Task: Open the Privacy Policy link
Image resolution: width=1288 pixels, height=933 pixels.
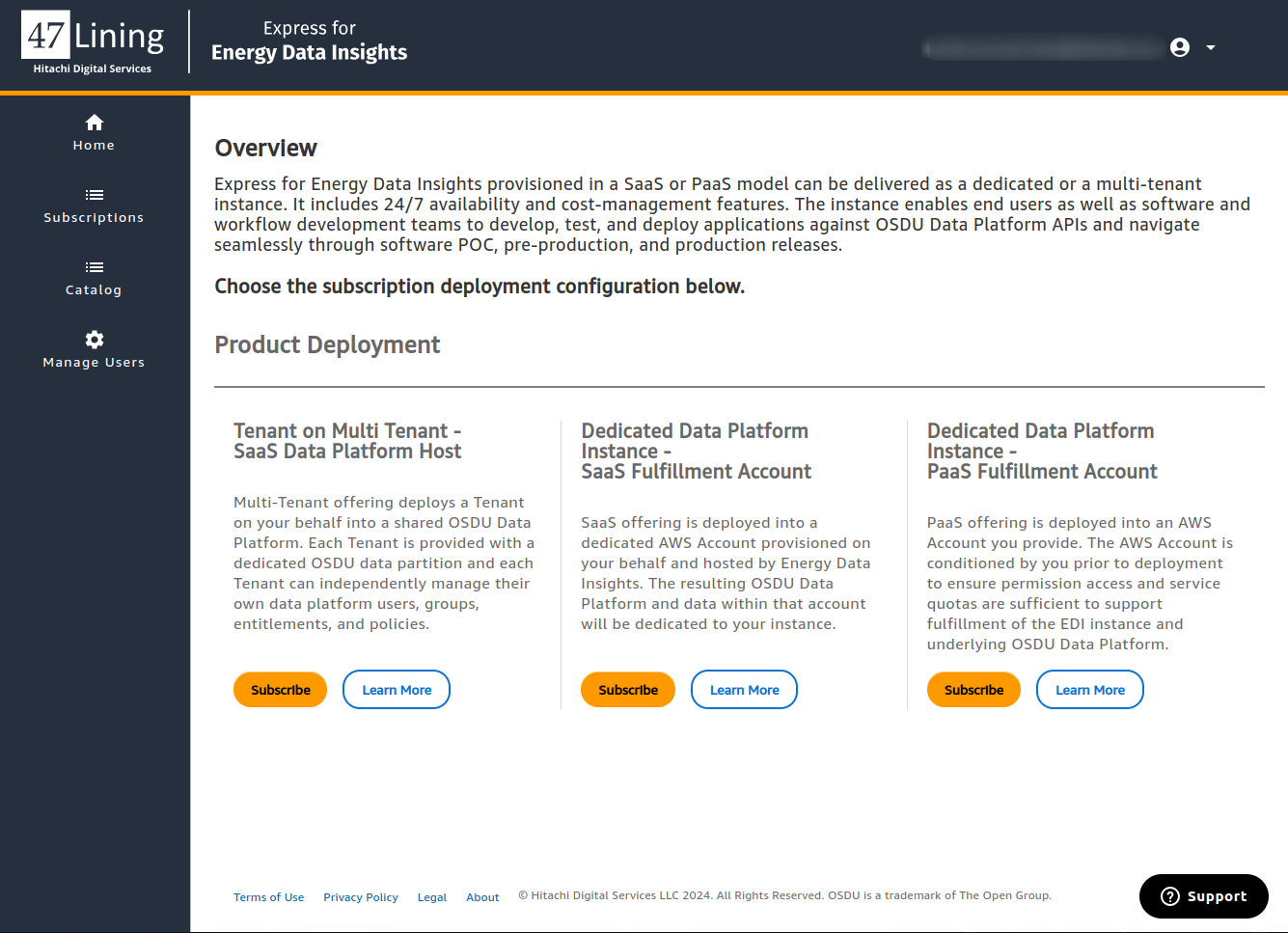Action: pyautogui.click(x=361, y=897)
